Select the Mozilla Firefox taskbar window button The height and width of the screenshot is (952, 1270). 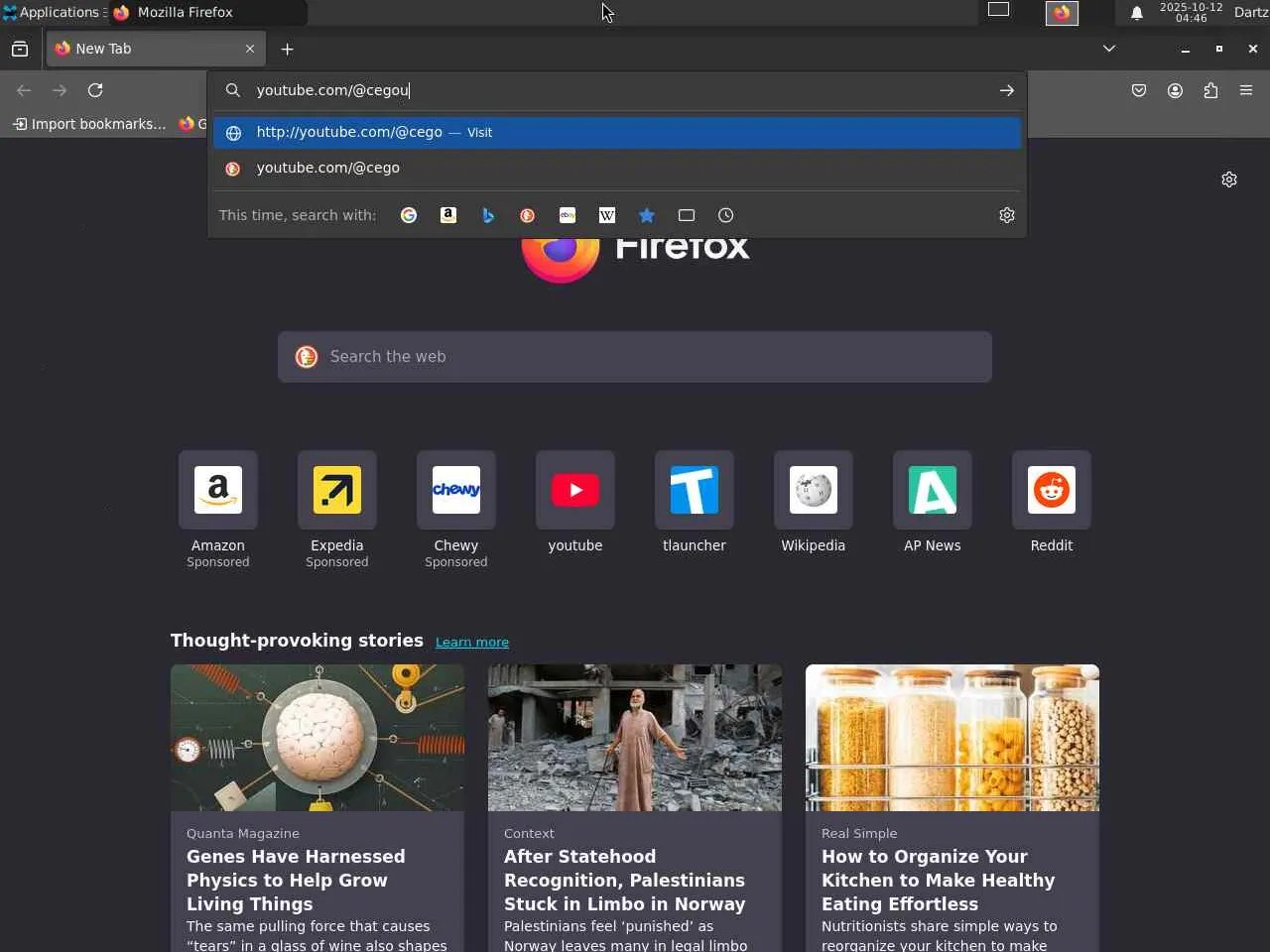[208, 12]
